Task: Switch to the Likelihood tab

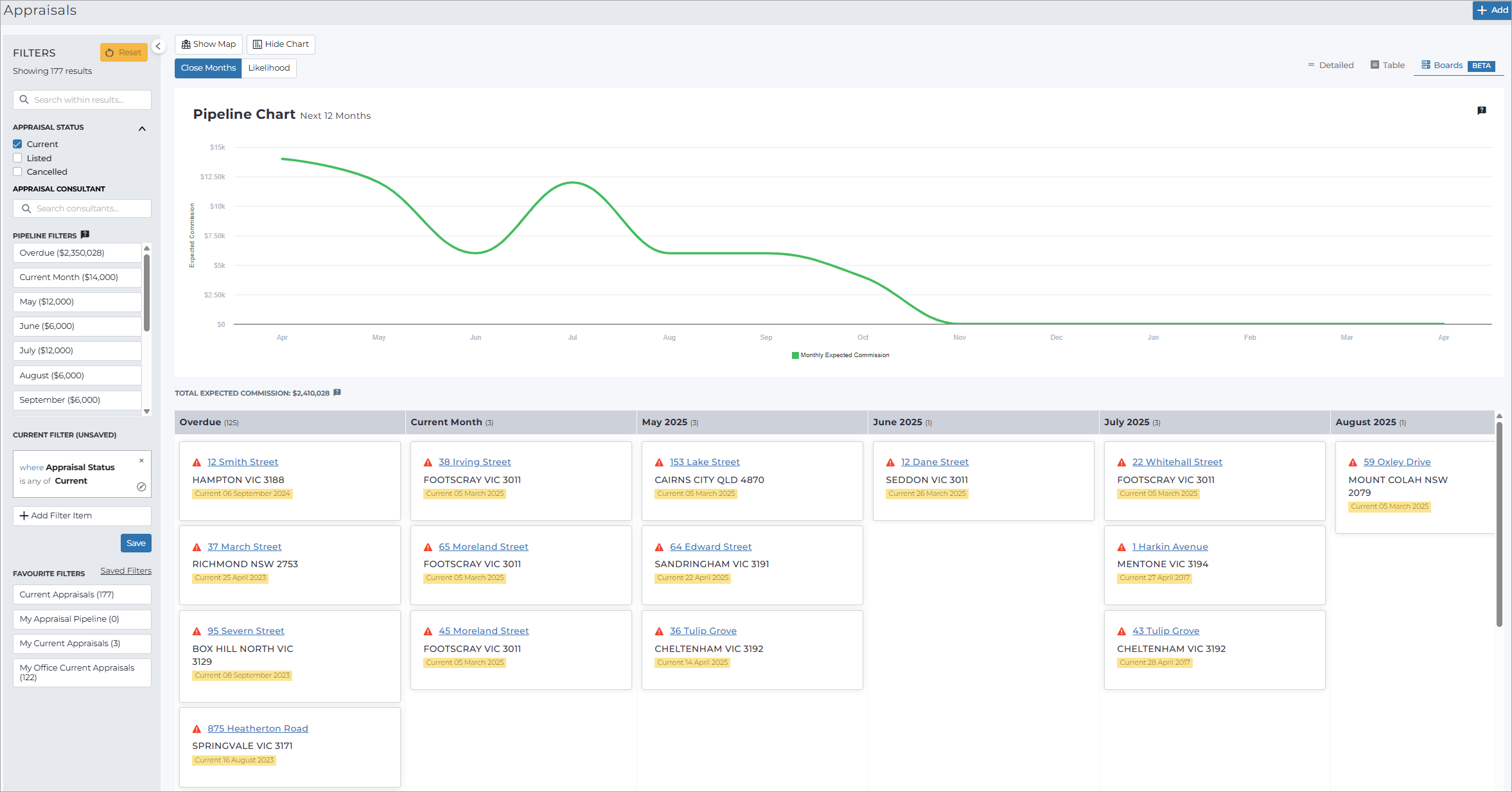Action: [268, 68]
